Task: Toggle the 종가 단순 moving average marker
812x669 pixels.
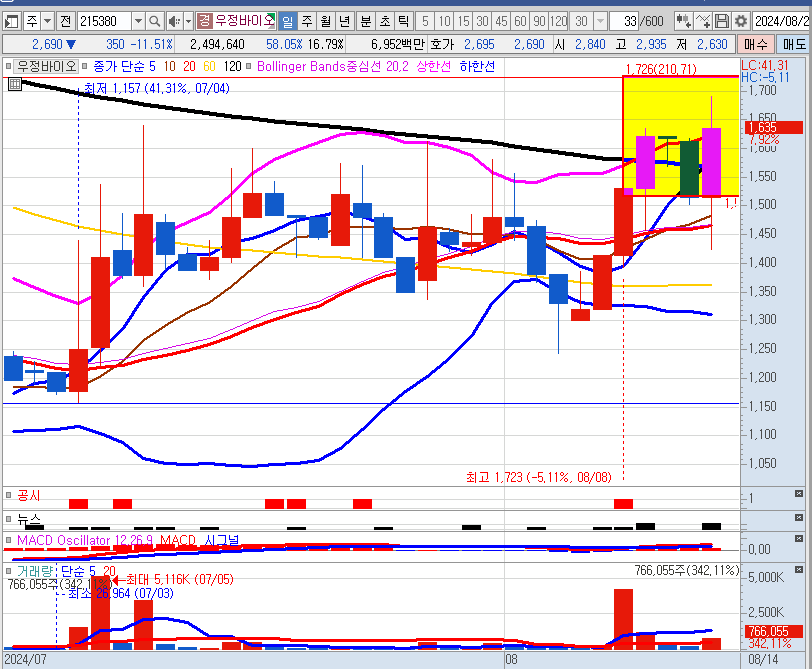Action: 85,66
